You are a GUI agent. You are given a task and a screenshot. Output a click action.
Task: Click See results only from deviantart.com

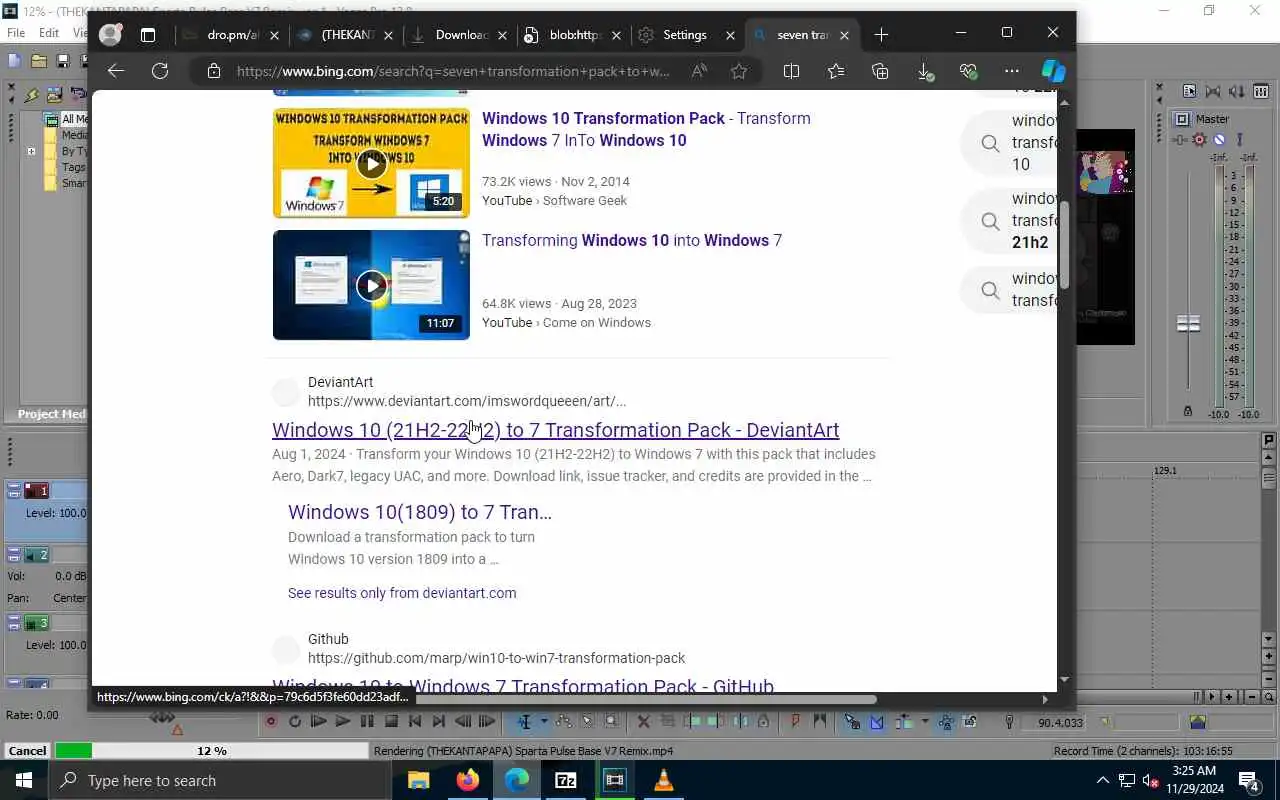402,593
